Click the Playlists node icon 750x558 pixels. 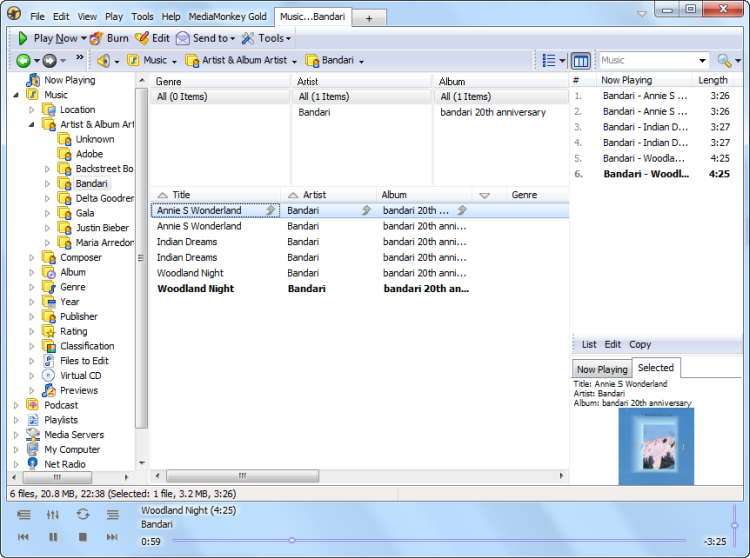(33, 419)
